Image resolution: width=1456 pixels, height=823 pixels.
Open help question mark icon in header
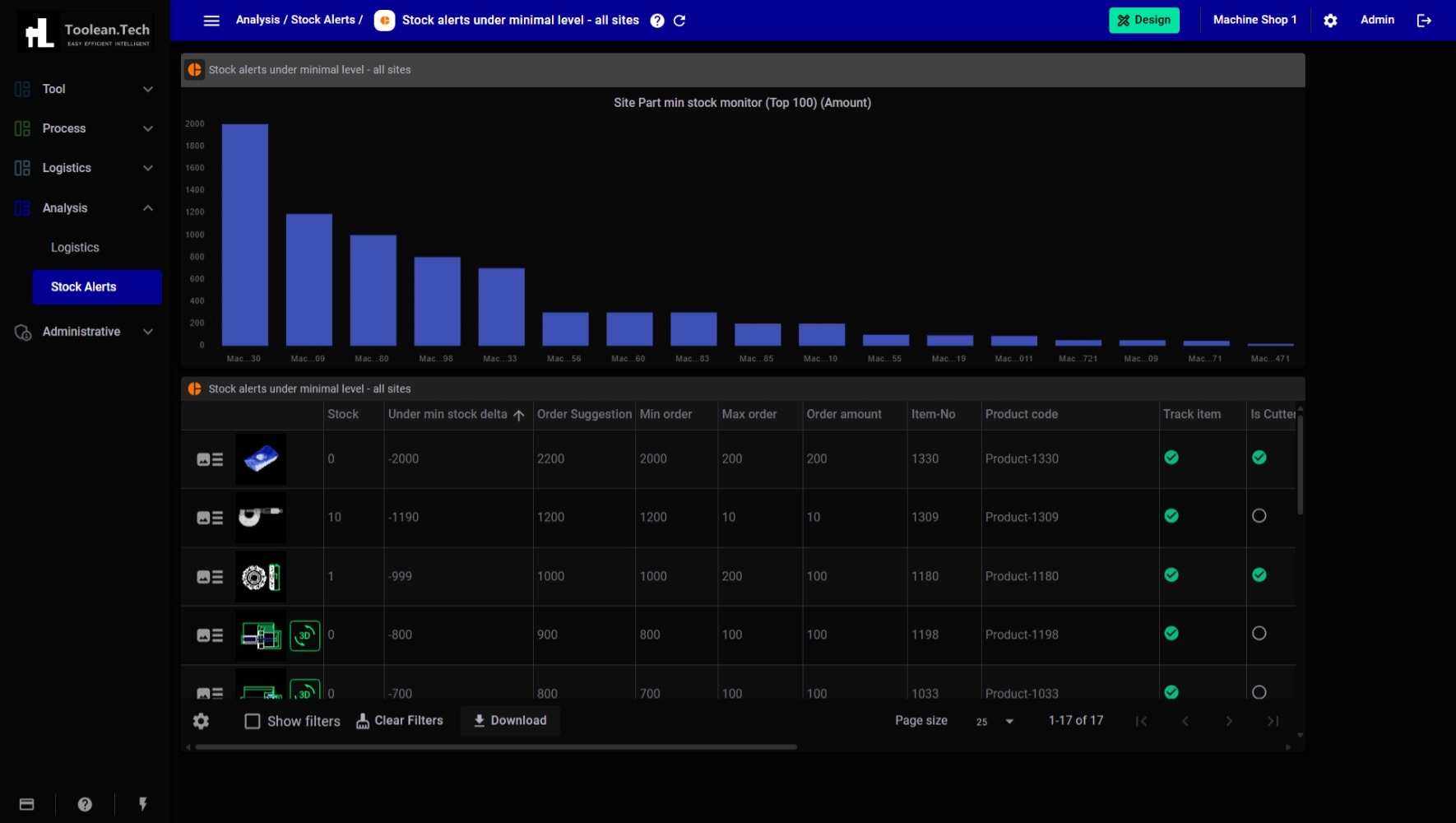(x=657, y=21)
